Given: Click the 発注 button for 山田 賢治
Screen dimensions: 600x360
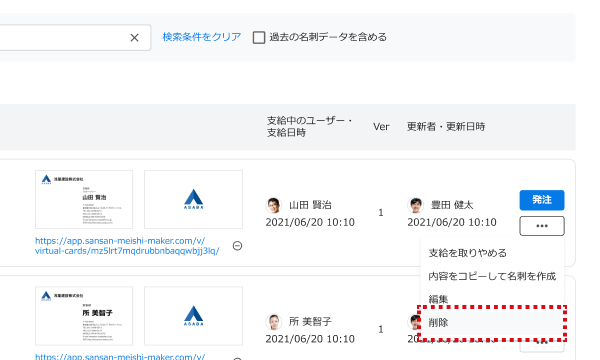Looking at the screenshot, I should point(541,200).
